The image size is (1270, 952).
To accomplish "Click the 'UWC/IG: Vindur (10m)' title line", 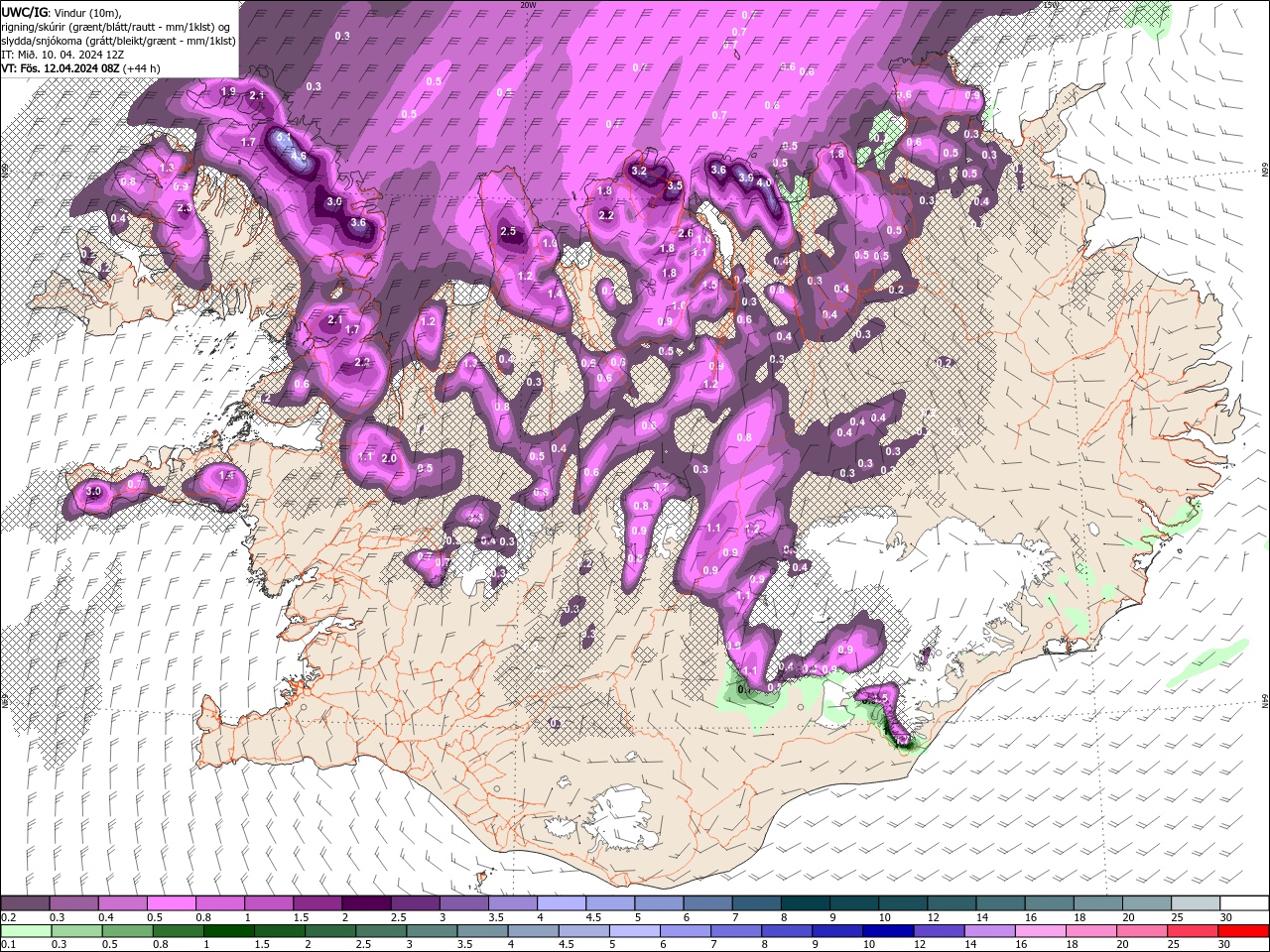I will (61, 12).
